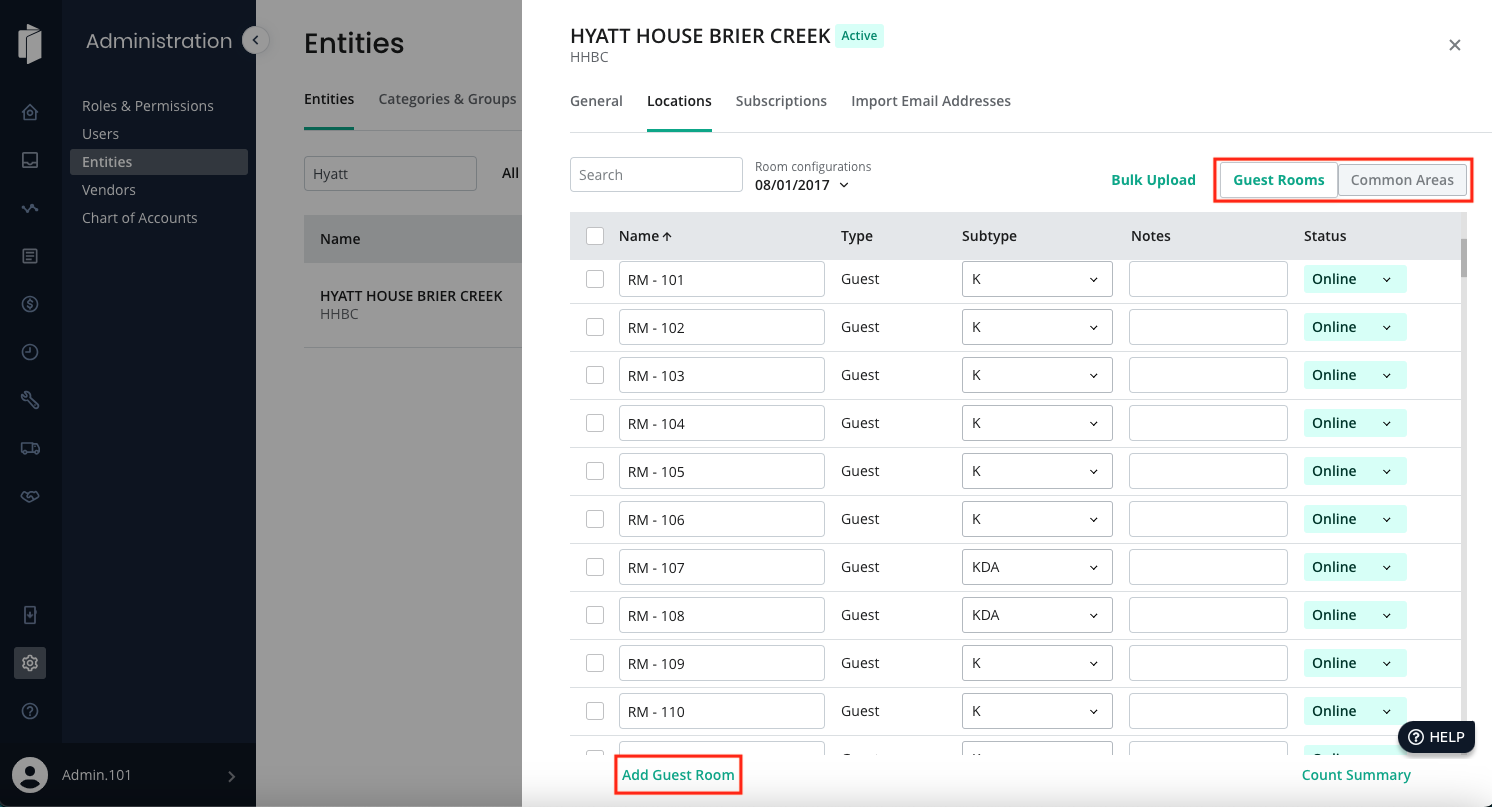Click the Notes field for RM - 103
This screenshot has height=807, width=1492.
pos(1208,375)
